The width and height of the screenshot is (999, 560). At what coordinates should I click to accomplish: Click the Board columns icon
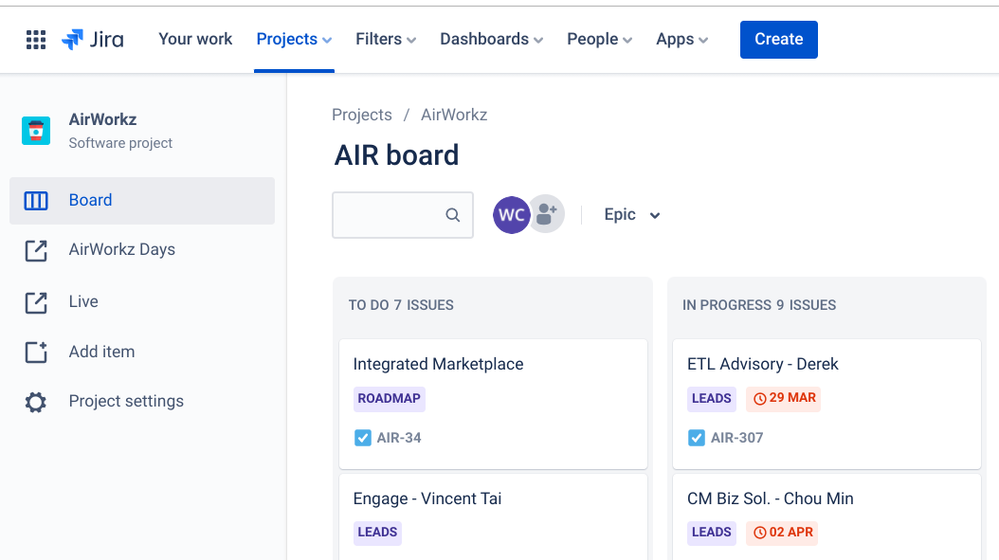[36, 201]
